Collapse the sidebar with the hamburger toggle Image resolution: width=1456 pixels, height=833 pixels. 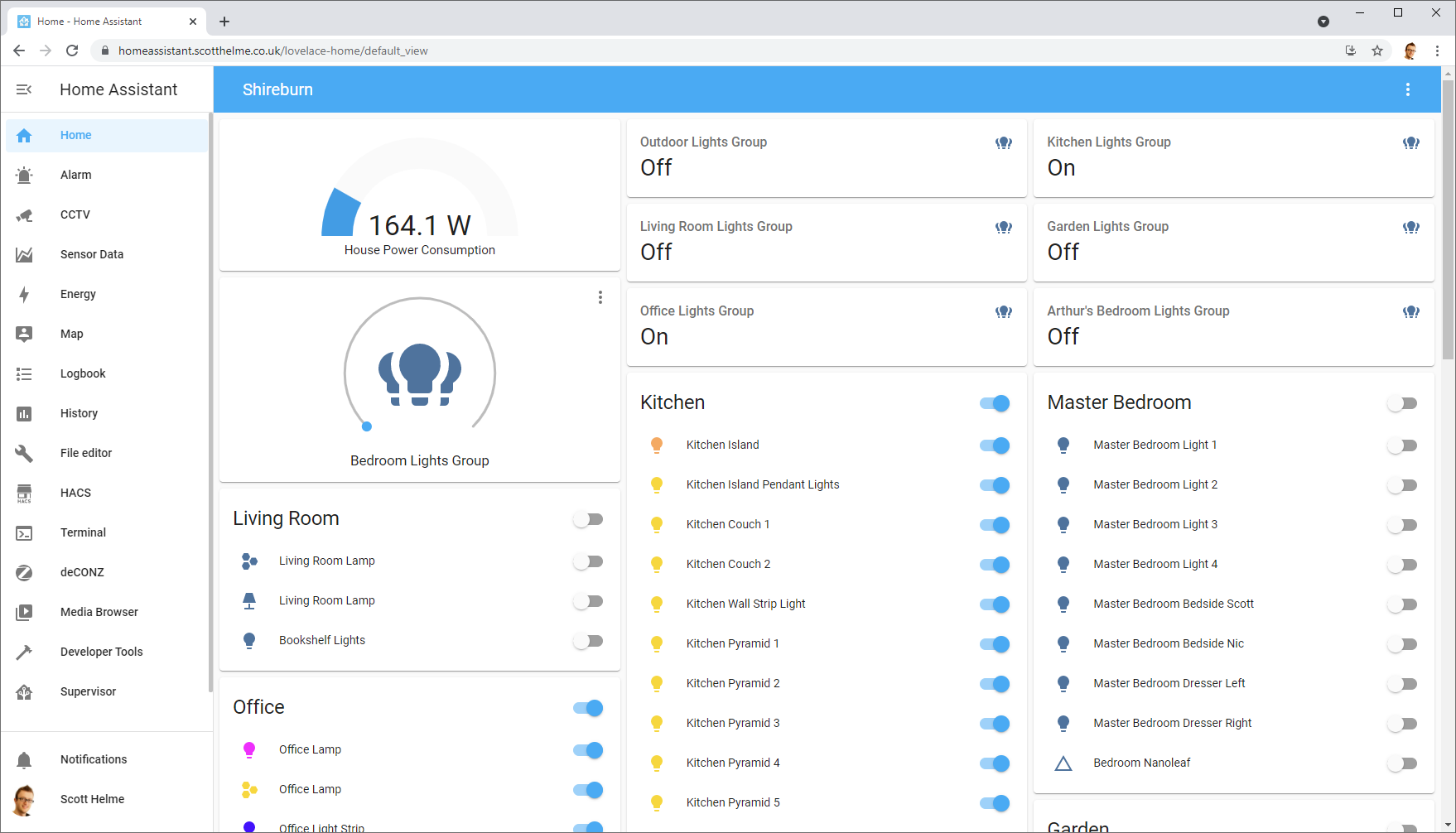coord(24,89)
